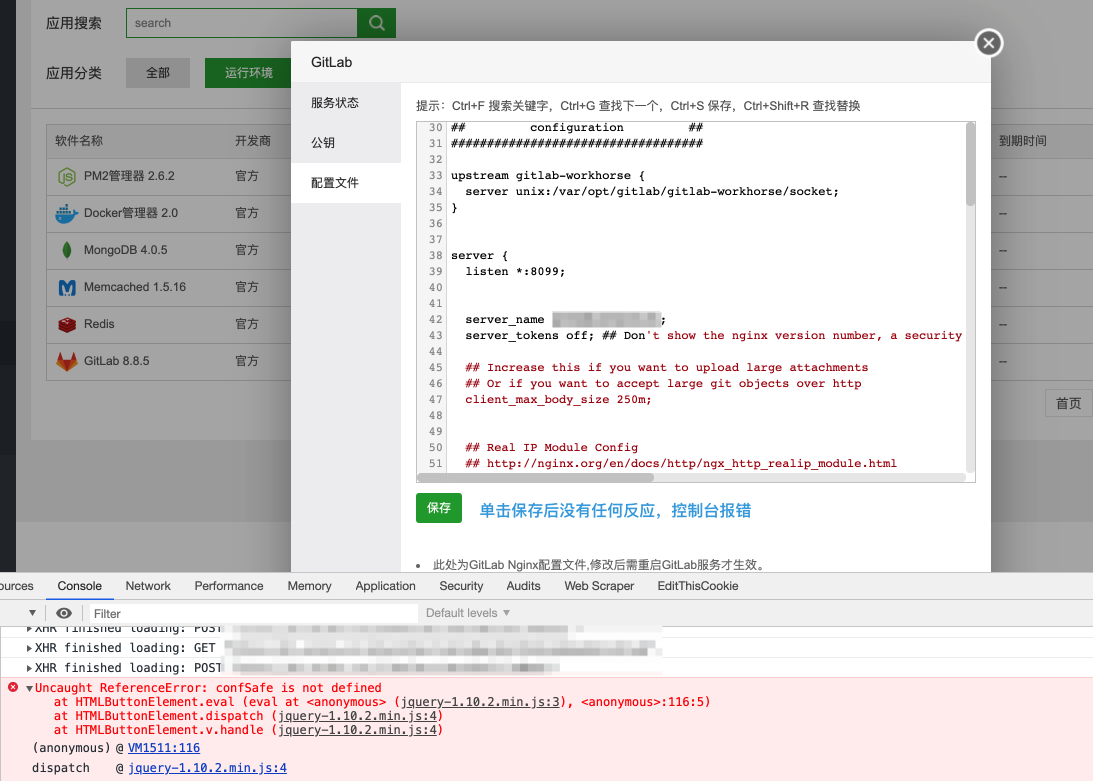Click the editor vertical scrollbar thumb
Viewport: 1093px width, 781px height.
point(970,165)
